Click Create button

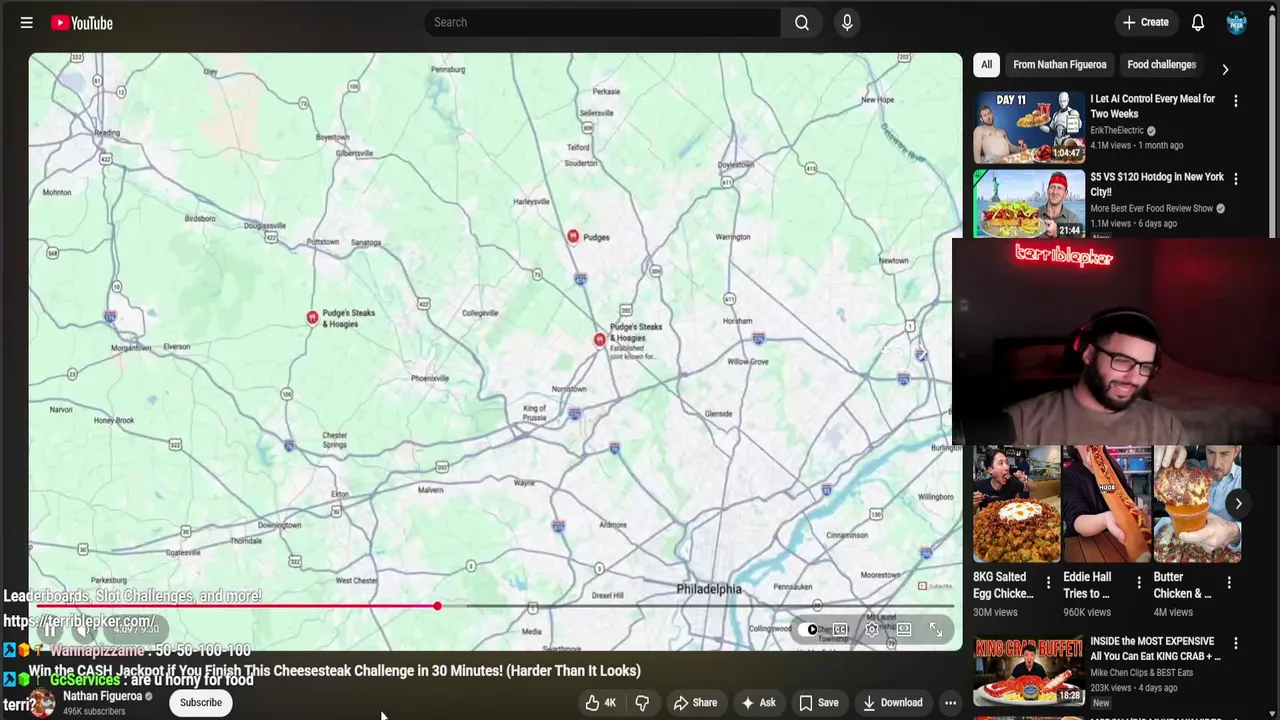pyautogui.click(x=1146, y=22)
